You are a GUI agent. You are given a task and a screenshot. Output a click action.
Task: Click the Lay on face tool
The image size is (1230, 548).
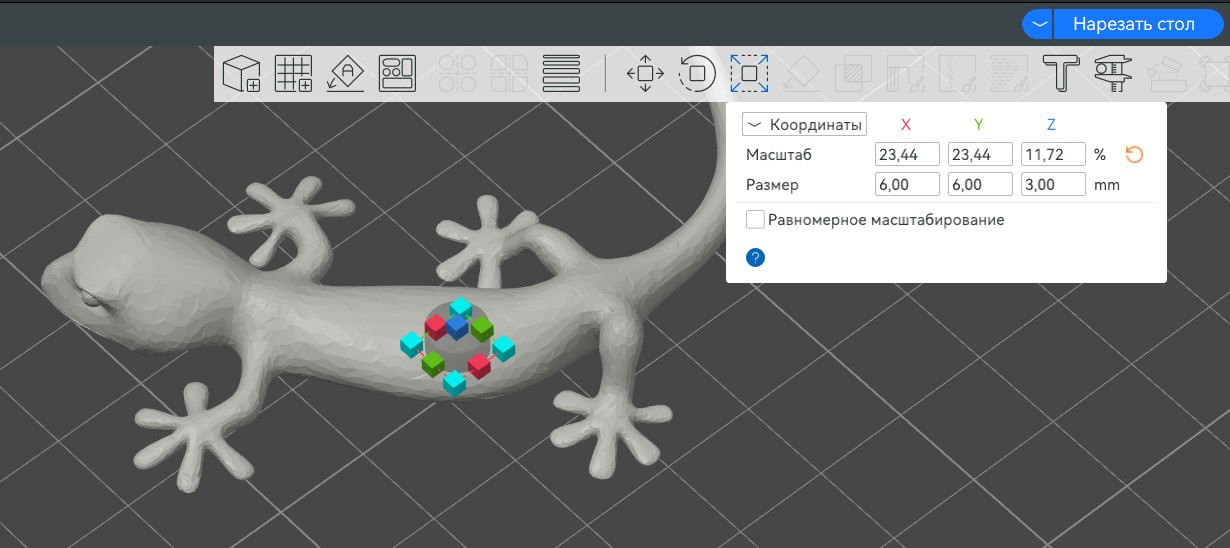pos(801,73)
